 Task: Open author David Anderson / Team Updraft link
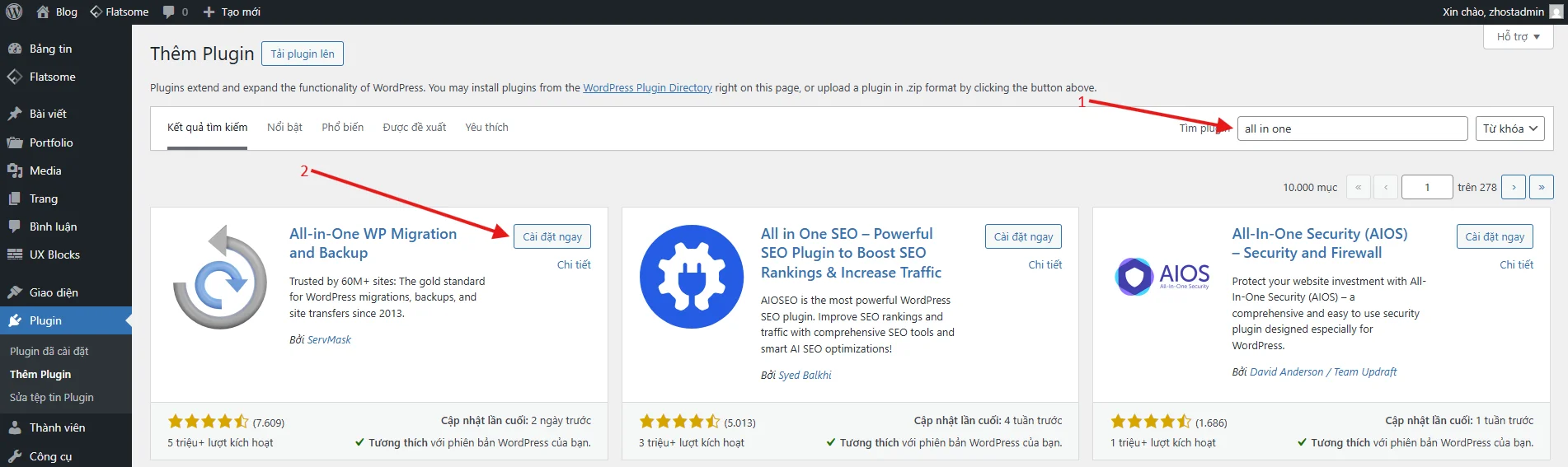point(1323,371)
